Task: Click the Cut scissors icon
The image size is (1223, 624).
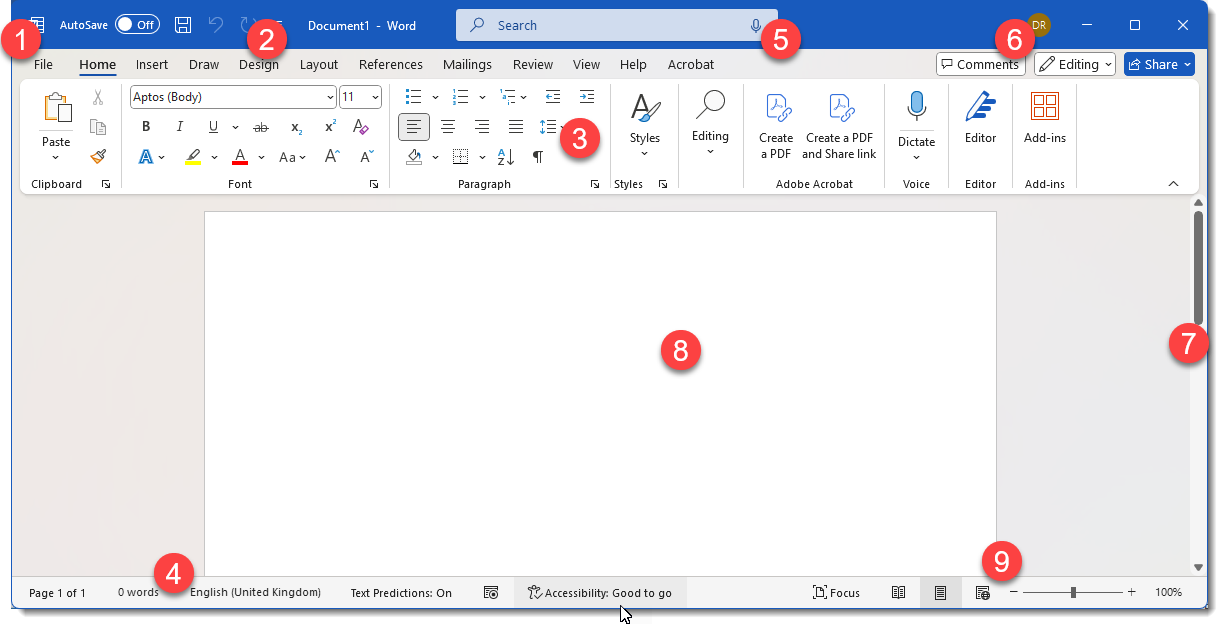Action: 98,97
